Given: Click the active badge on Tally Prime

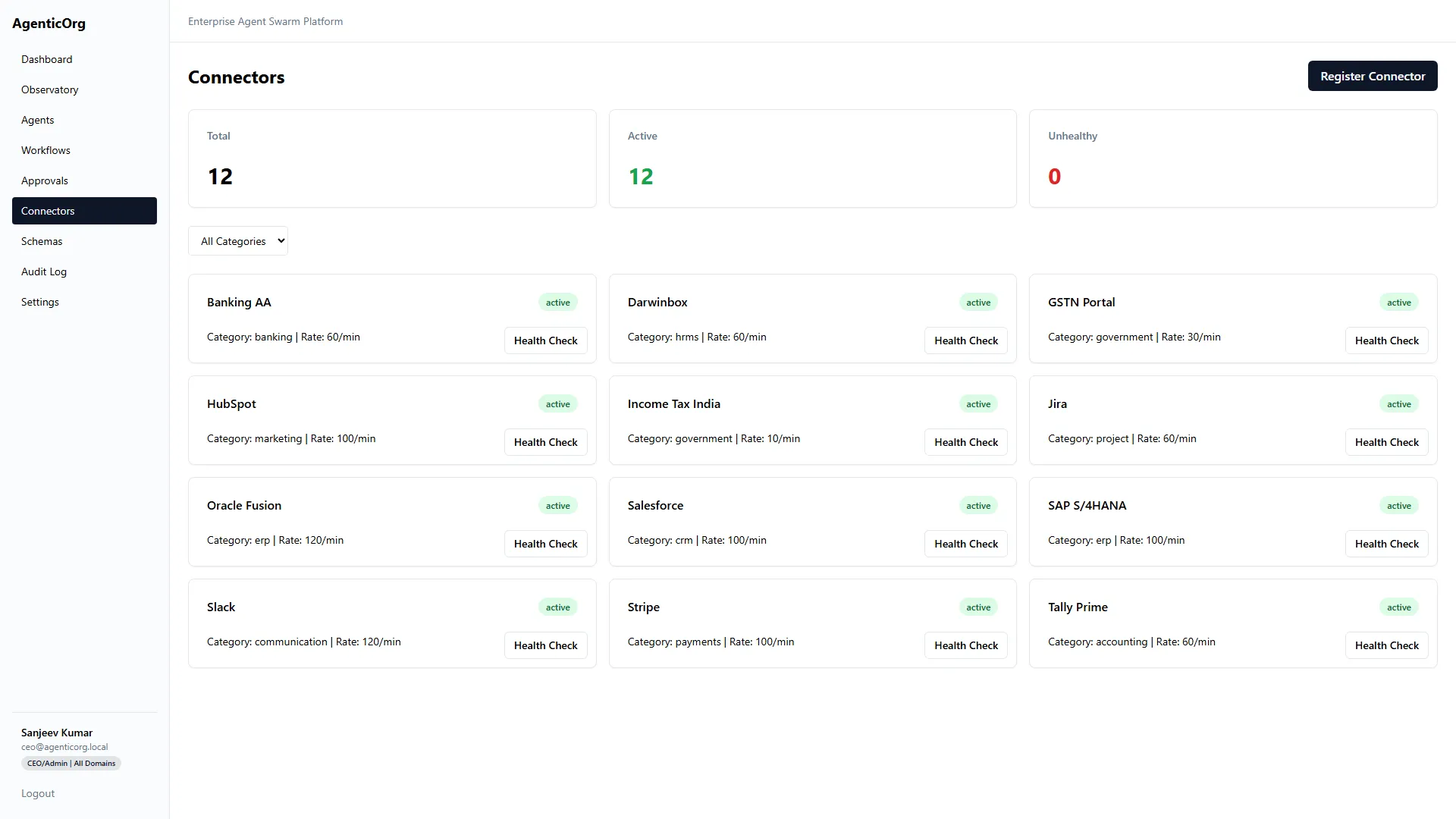Looking at the screenshot, I should coord(1399,607).
